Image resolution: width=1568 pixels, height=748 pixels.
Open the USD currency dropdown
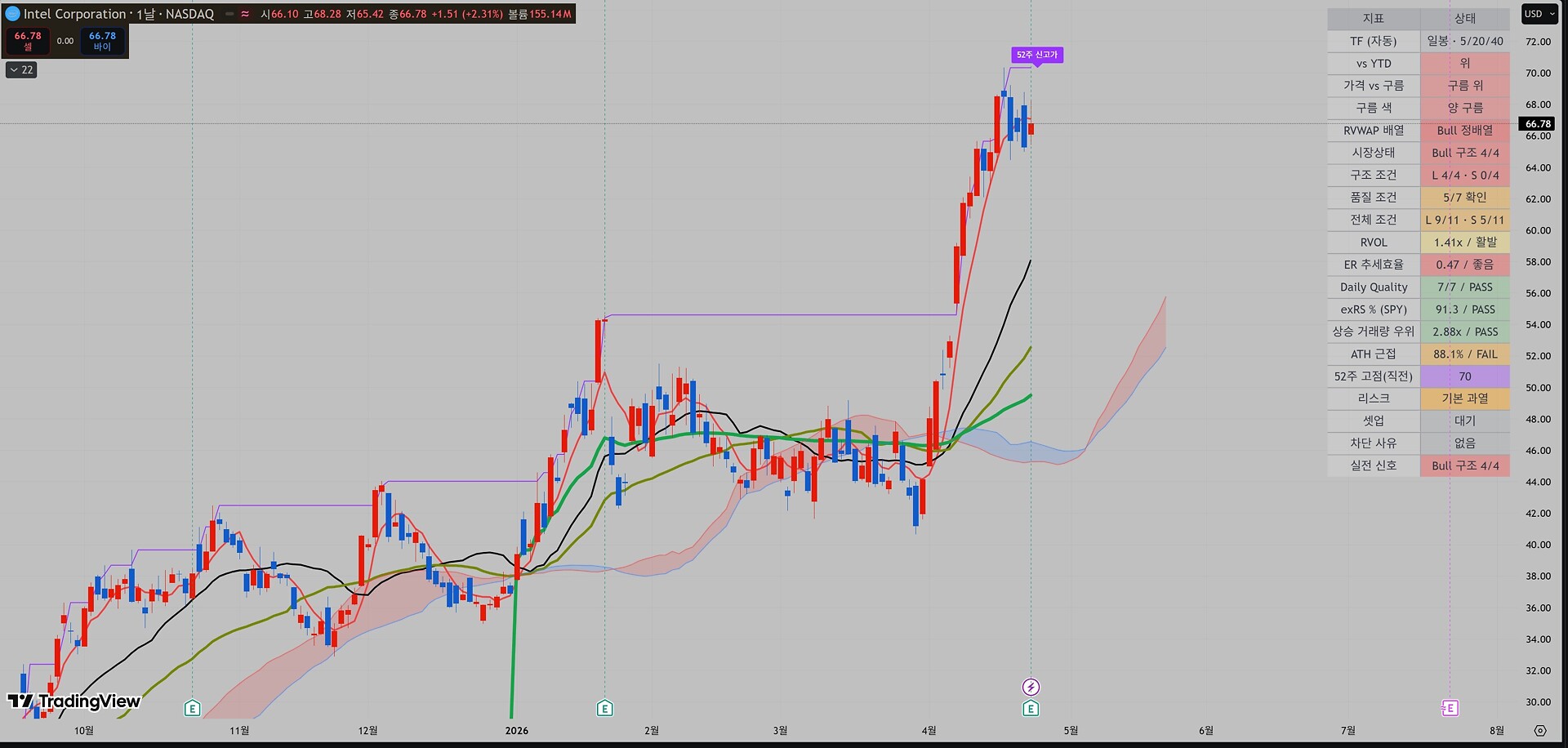pos(1539,14)
